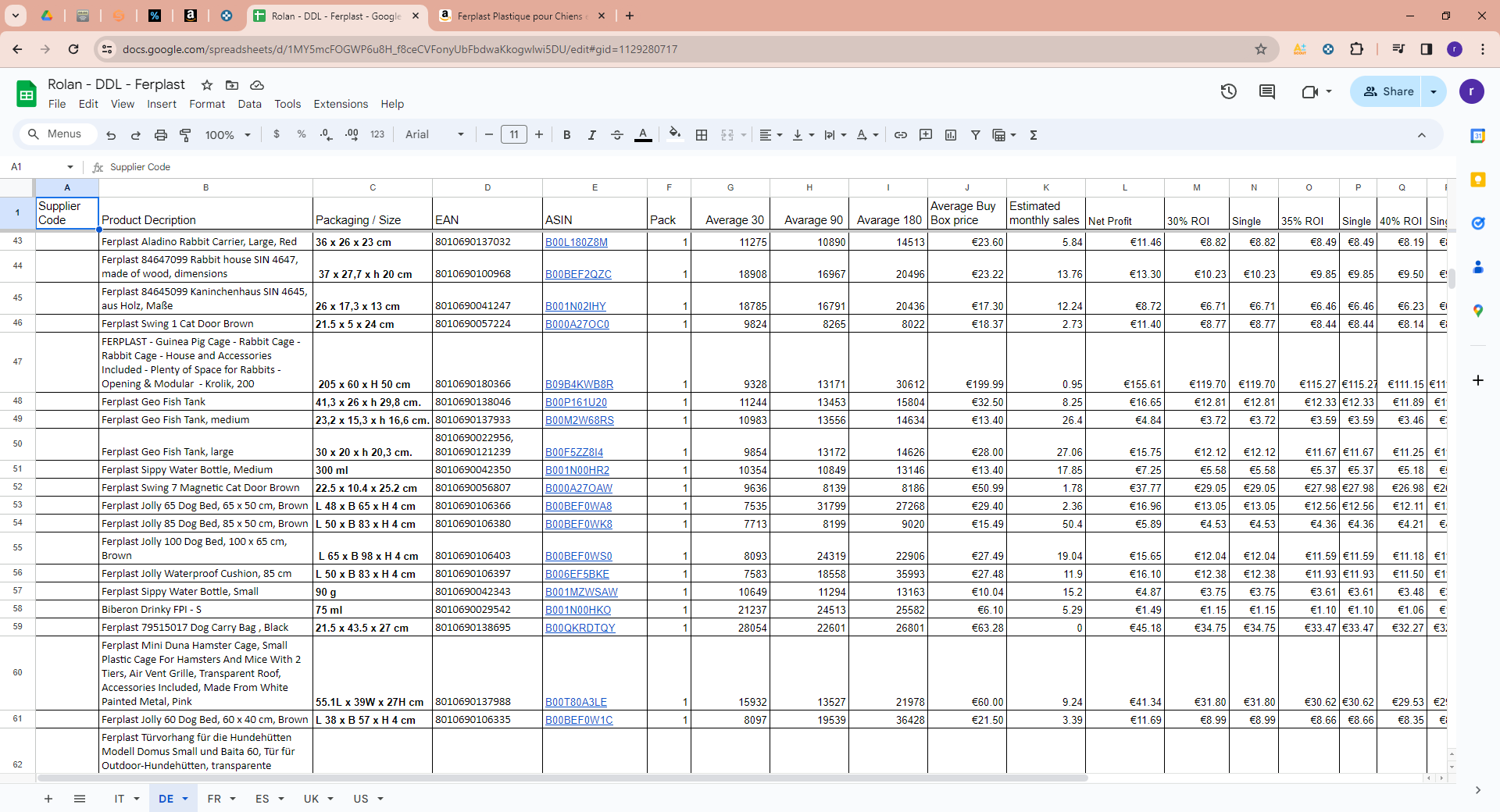Toggle italic formatting

click(x=591, y=135)
